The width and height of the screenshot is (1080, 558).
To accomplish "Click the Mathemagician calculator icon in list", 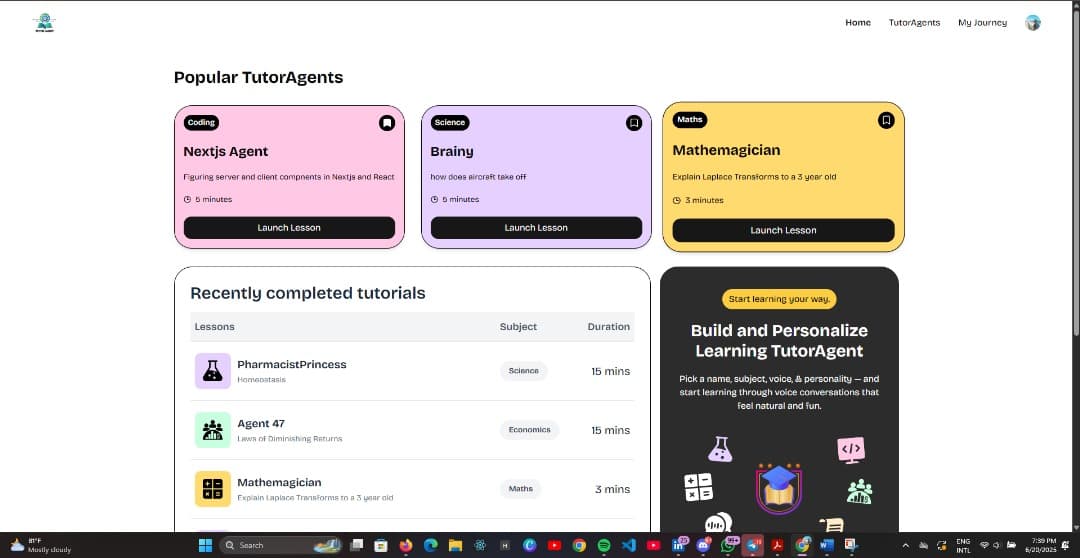I will (212, 489).
